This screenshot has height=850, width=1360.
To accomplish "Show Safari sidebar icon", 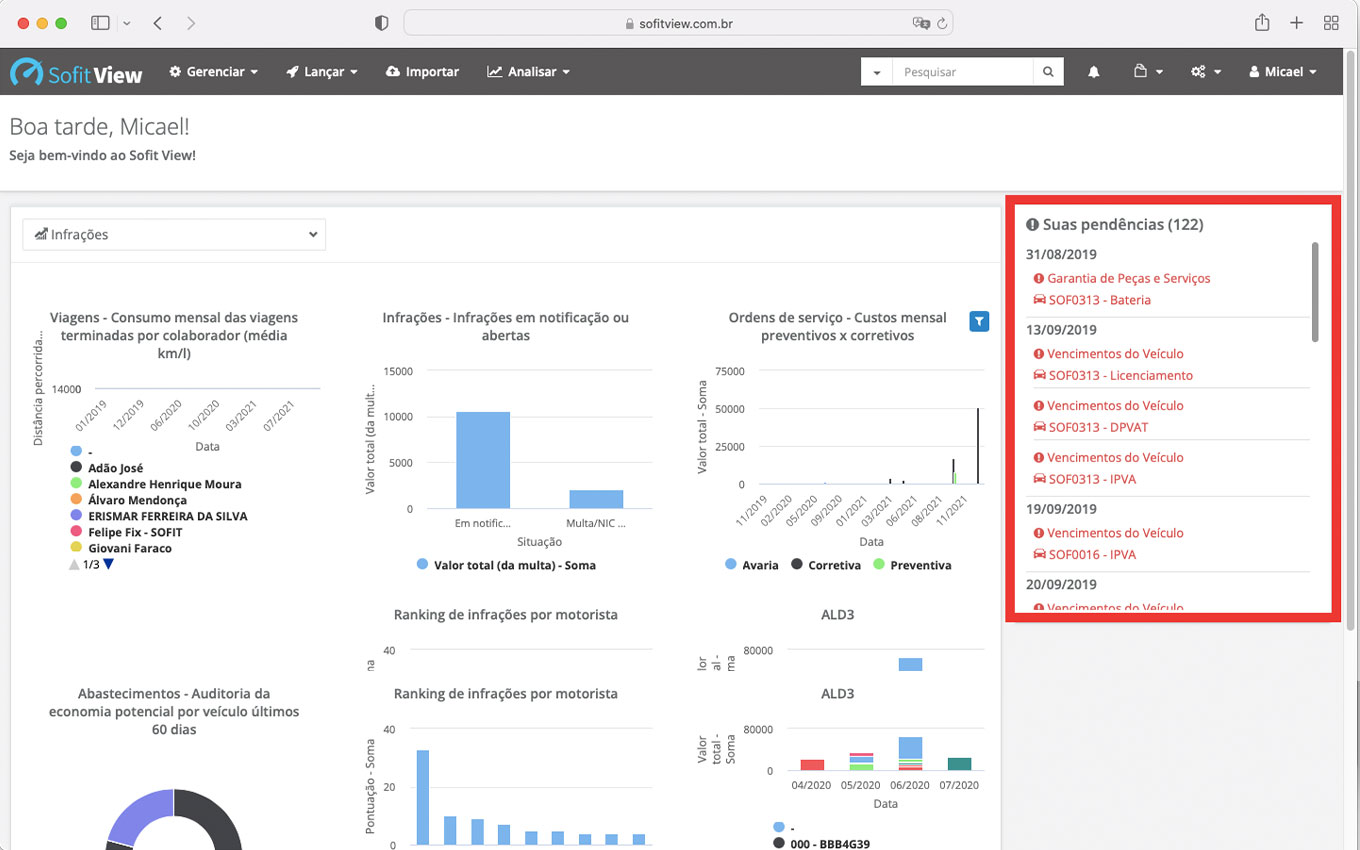I will click(100, 23).
